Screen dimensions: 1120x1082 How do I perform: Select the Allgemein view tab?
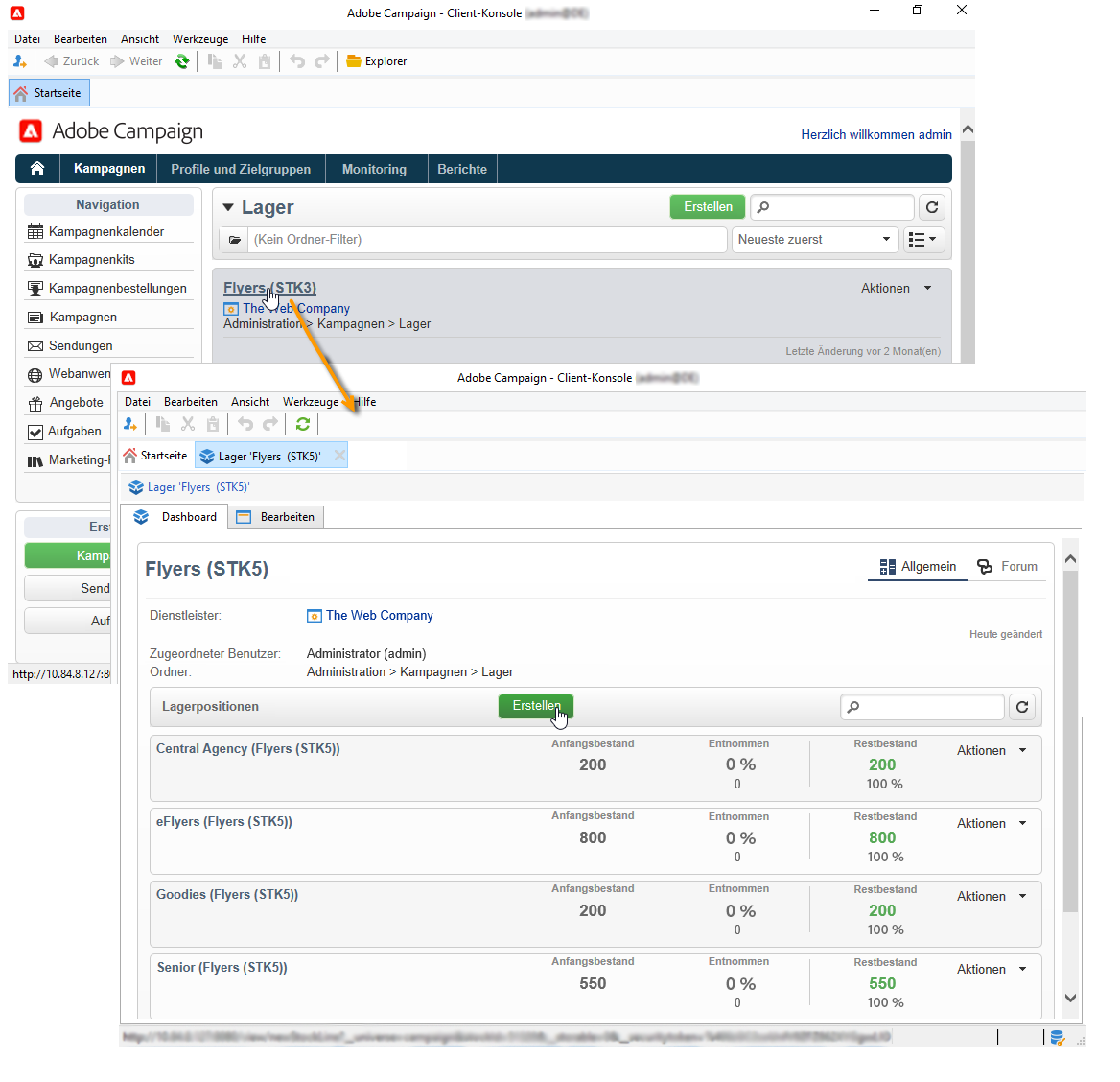[918, 567]
